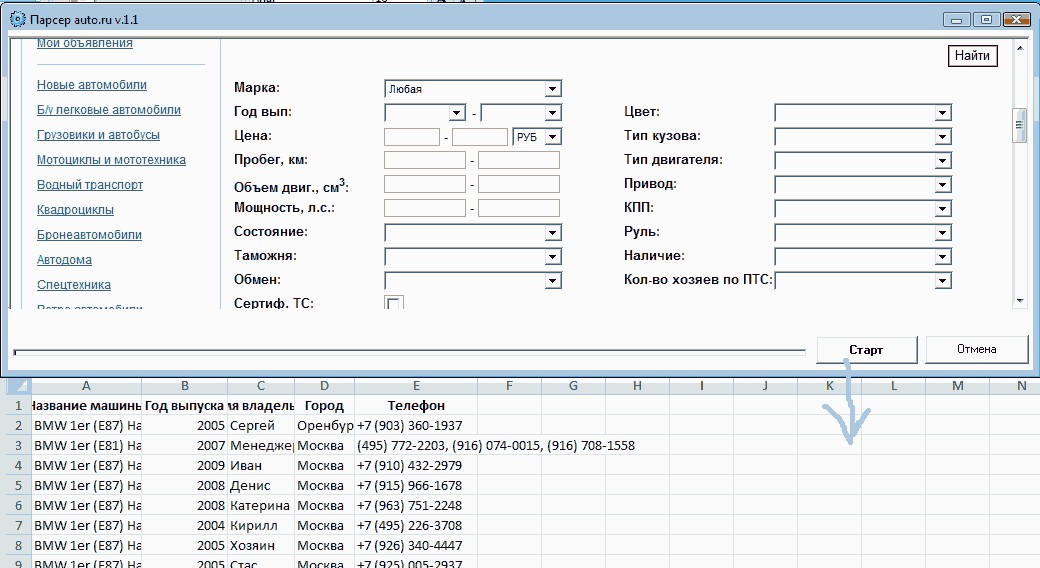Open the Спецтехника link
1040x568 pixels.
[x=74, y=285]
